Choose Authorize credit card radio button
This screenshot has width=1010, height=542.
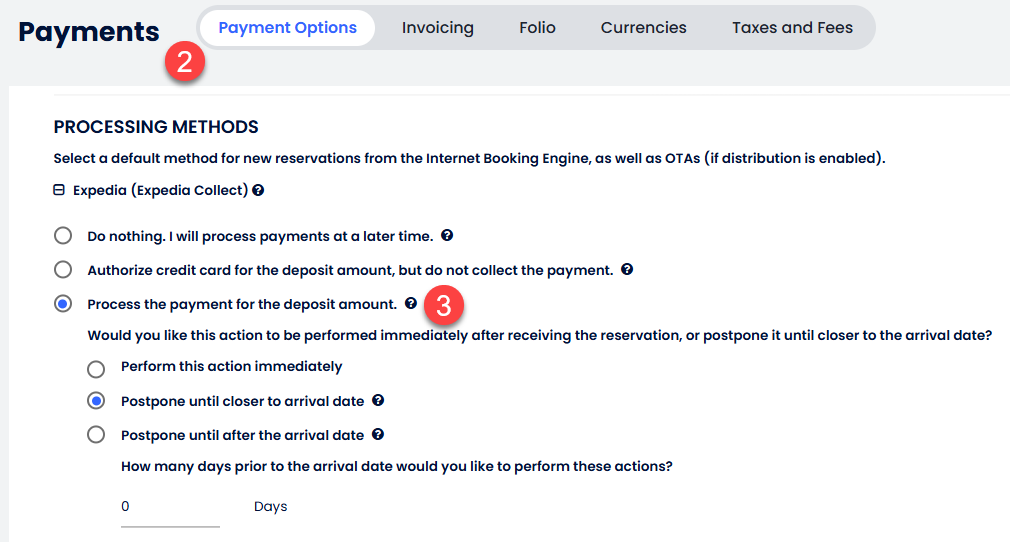tap(63, 269)
